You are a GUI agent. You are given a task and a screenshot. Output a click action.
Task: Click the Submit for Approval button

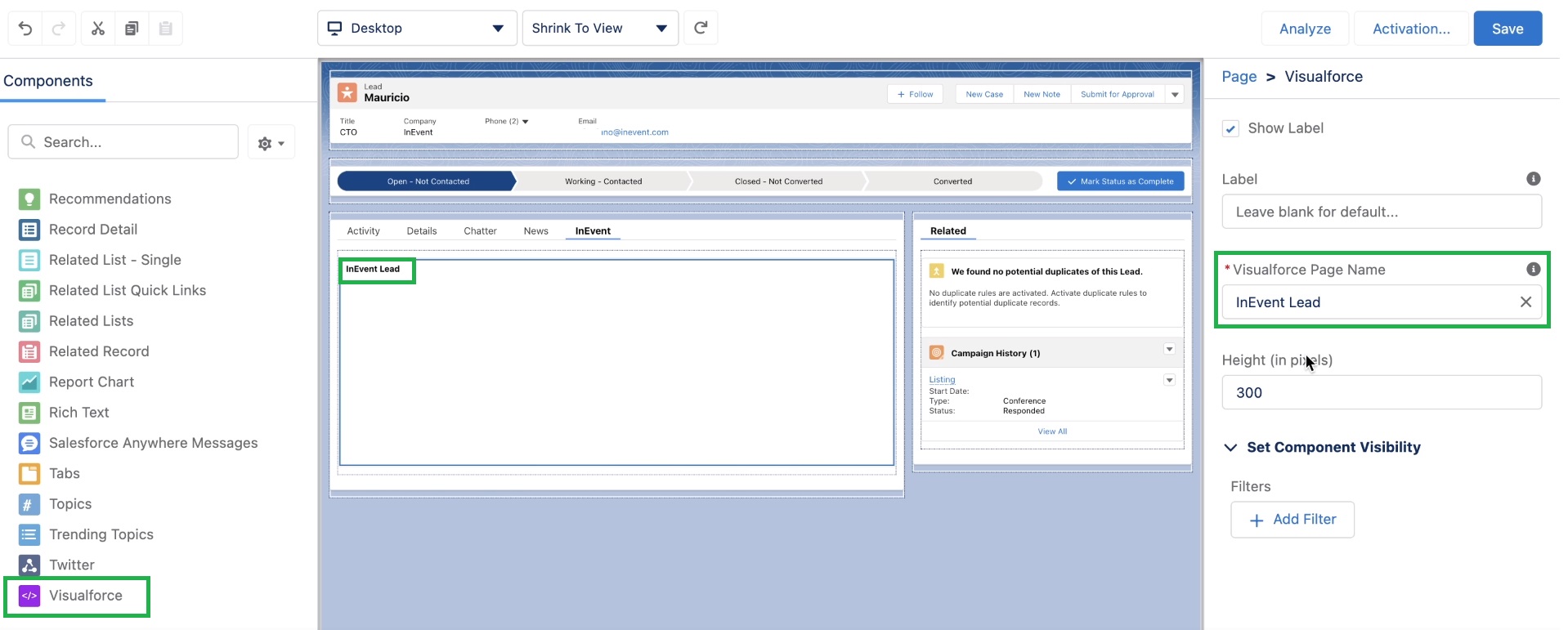1118,94
